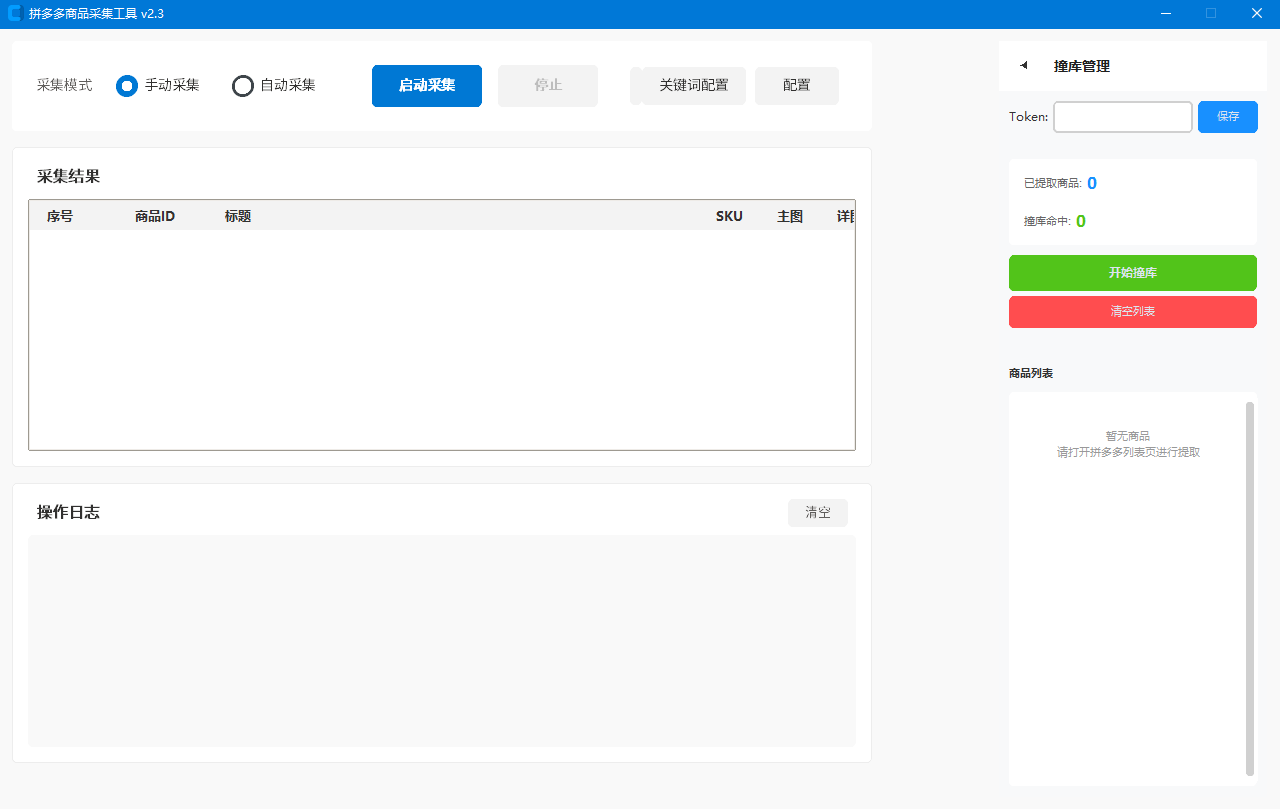Click the Token input field
This screenshot has height=809, width=1280.
(1122, 117)
